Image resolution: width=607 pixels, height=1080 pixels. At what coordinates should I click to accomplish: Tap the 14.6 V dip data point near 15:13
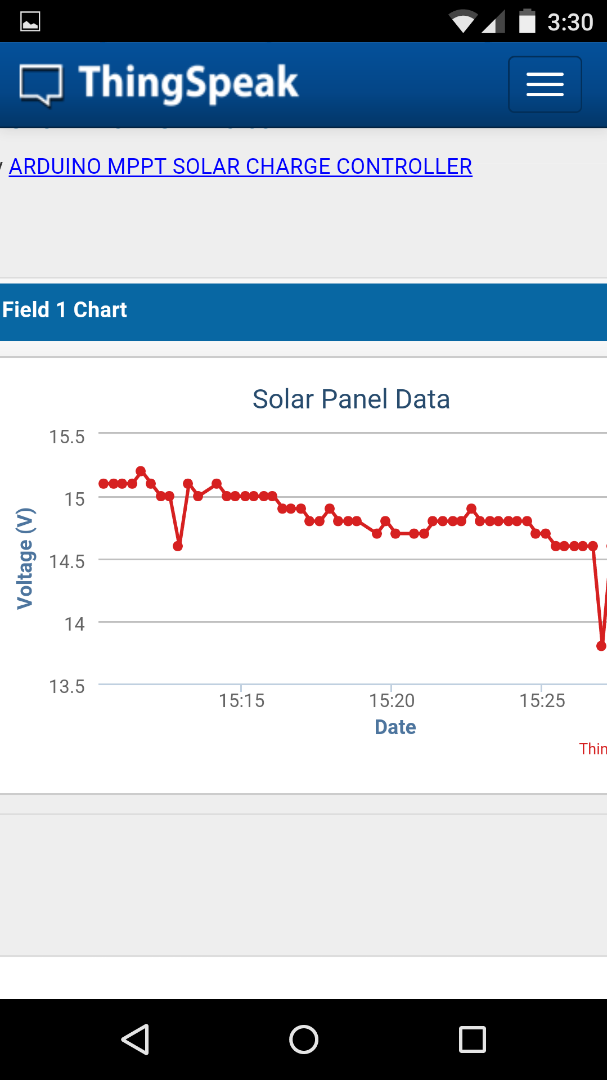178,546
